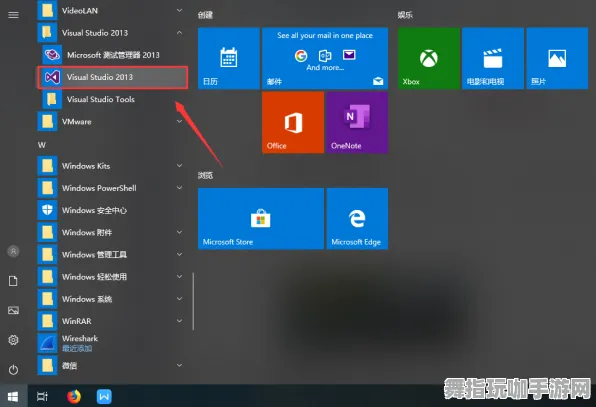
Task: Open the user account icon
Action: pos(13,251)
